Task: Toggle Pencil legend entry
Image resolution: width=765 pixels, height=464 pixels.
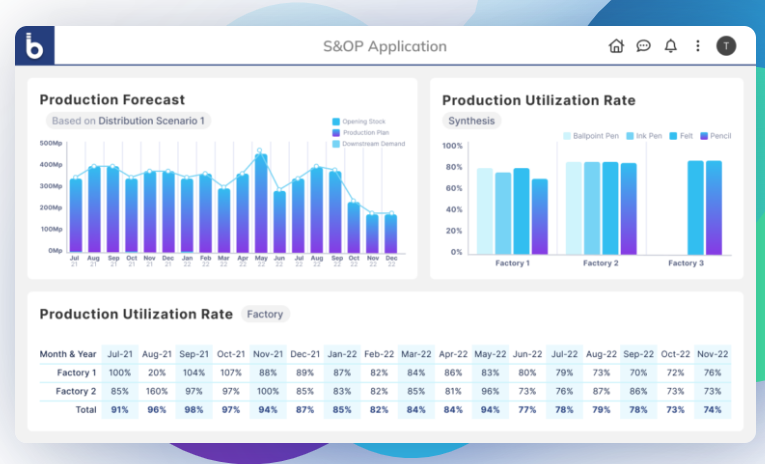Action: 716,136
